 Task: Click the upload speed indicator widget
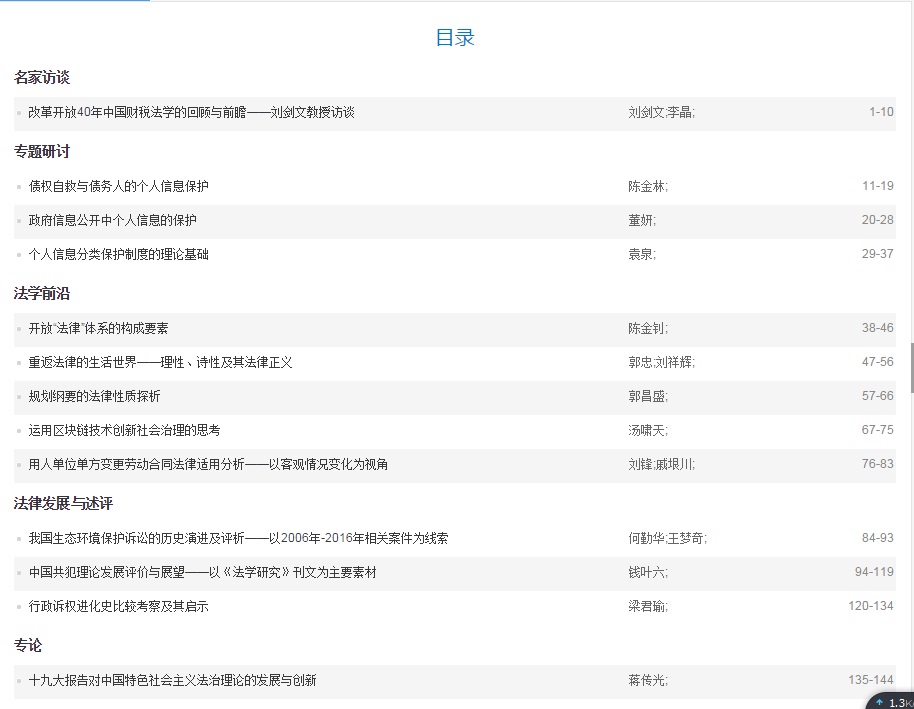pos(891,701)
